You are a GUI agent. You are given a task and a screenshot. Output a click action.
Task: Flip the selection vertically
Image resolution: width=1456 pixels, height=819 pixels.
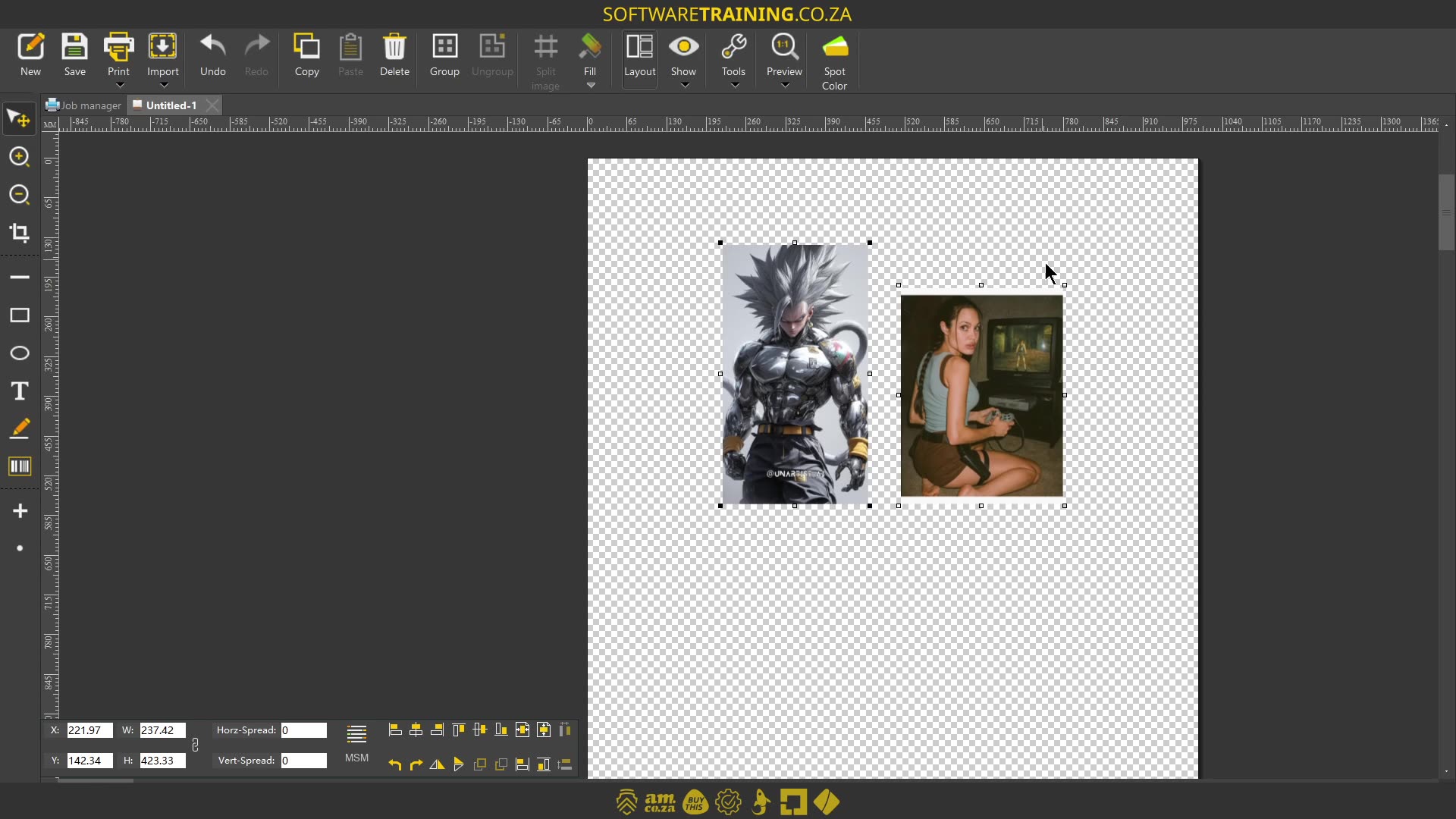pyautogui.click(x=458, y=764)
